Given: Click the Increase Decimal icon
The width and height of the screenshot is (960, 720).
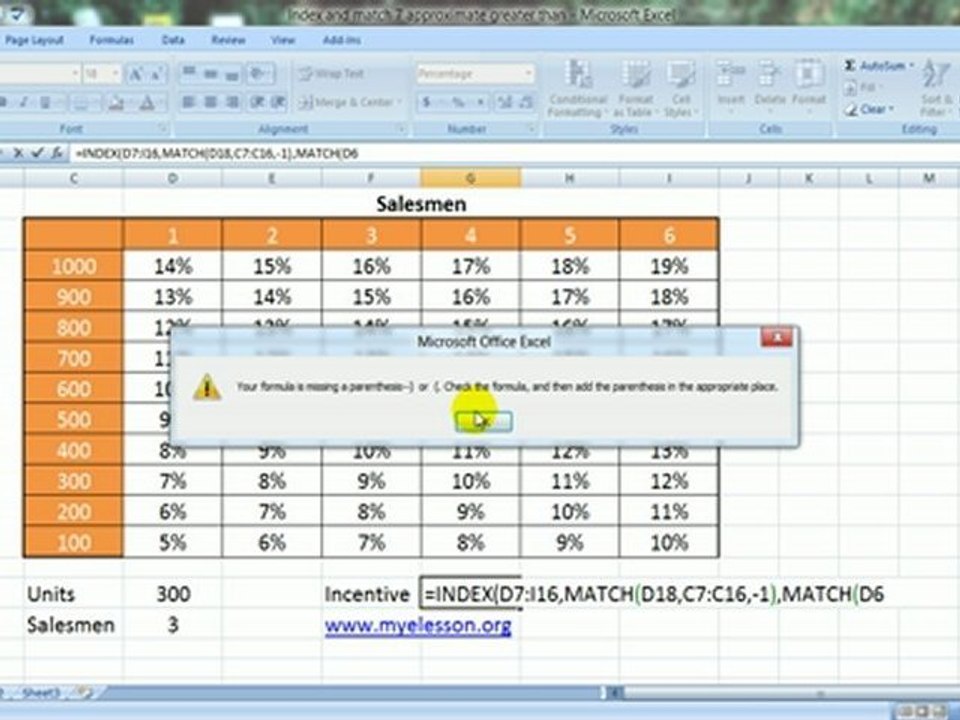Looking at the screenshot, I should pyautogui.click(x=504, y=102).
